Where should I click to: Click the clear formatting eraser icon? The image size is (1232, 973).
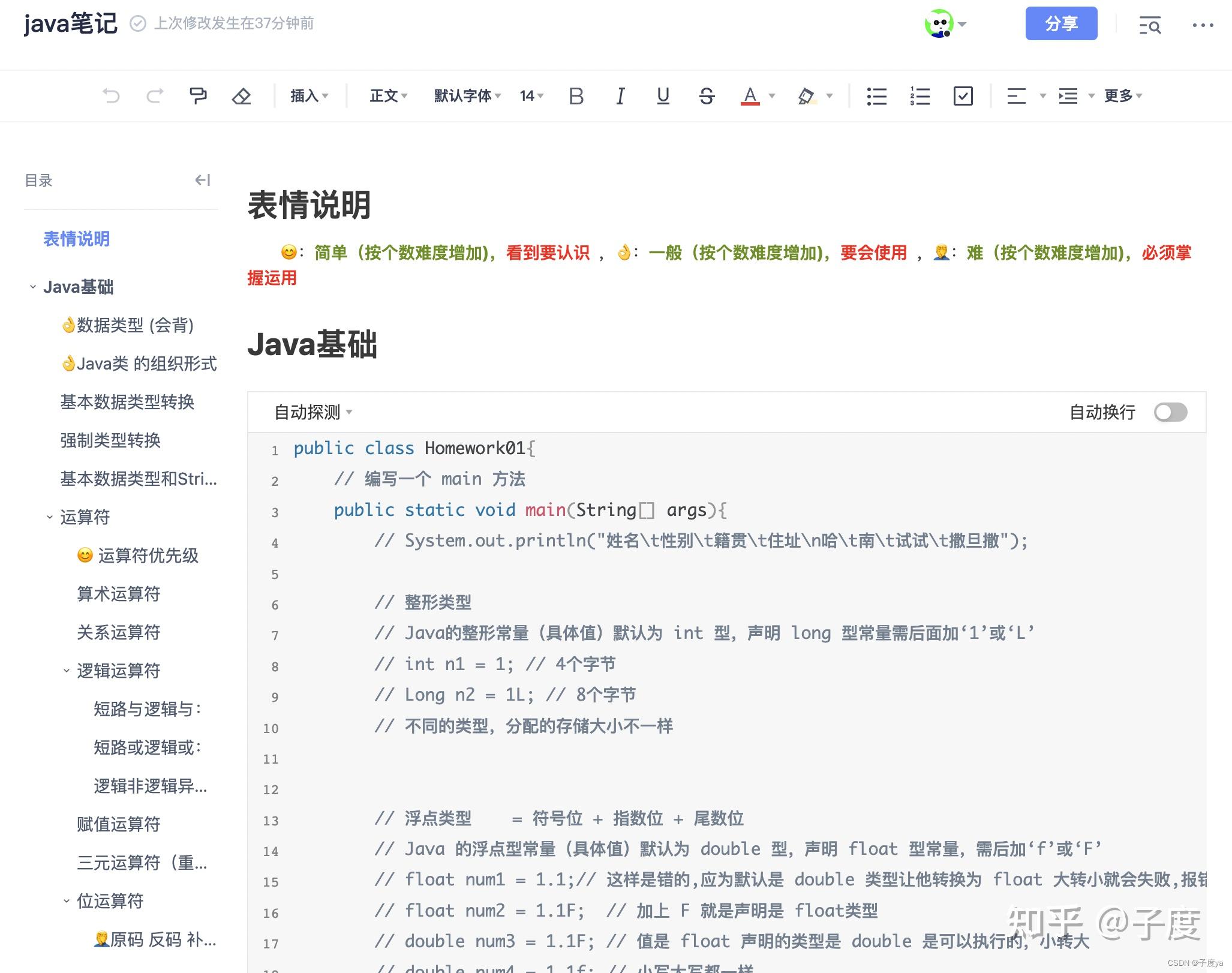(x=241, y=96)
